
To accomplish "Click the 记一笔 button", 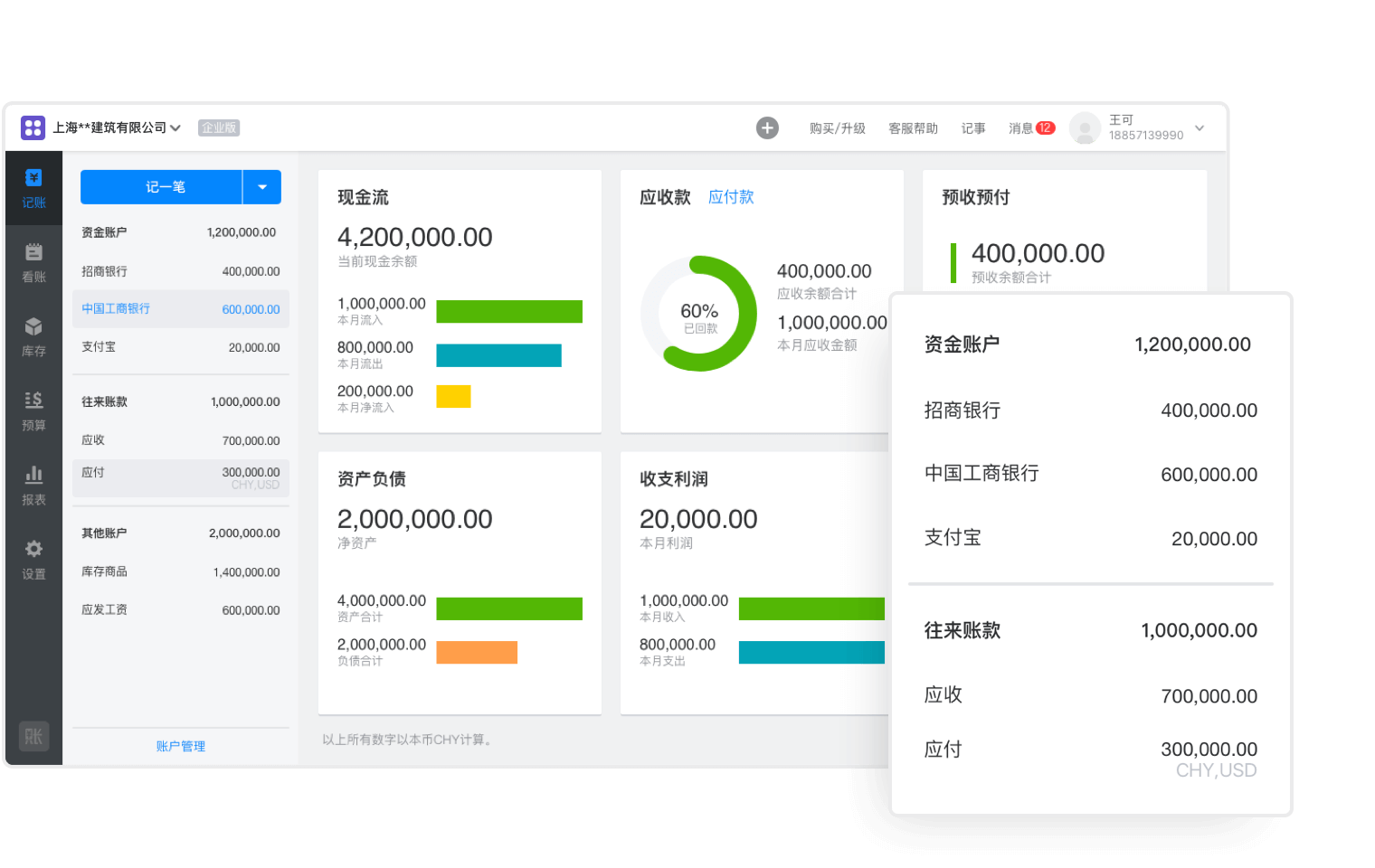I will [162, 187].
